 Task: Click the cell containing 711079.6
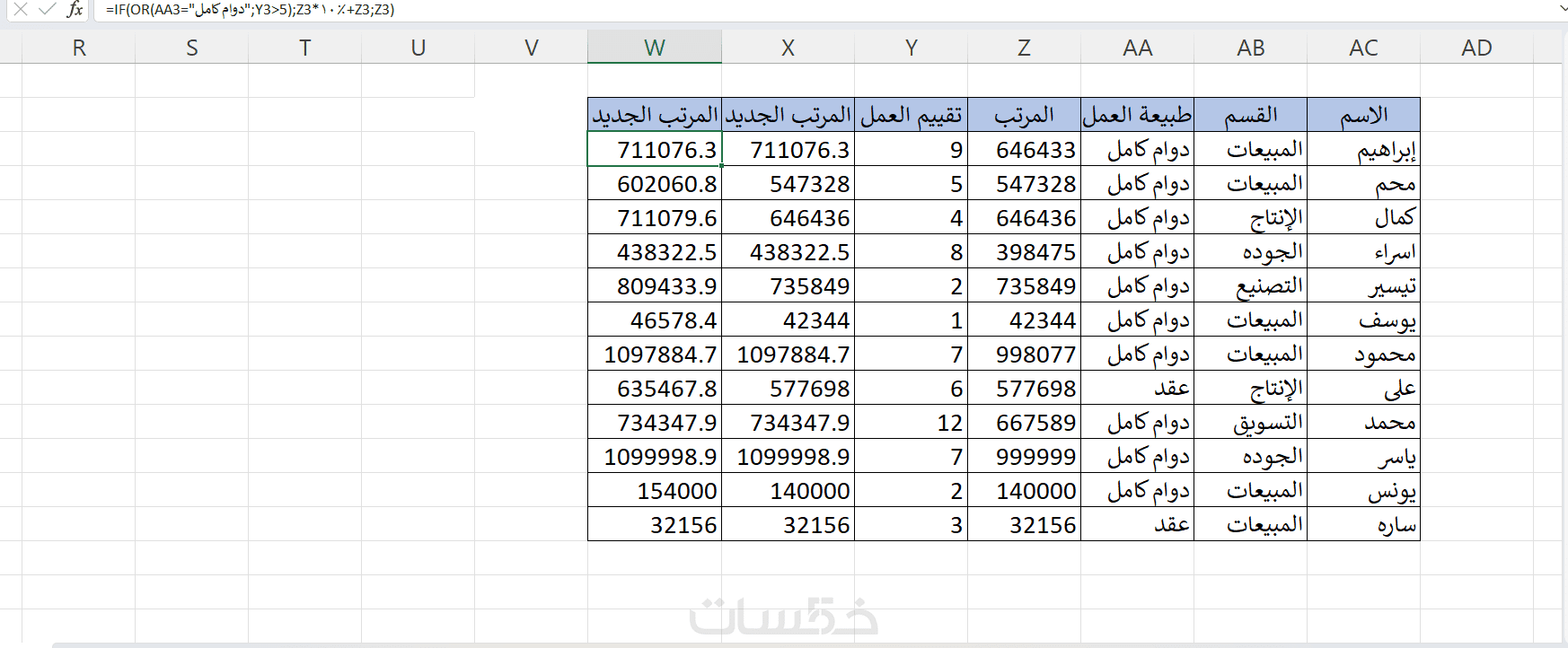coord(655,217)
